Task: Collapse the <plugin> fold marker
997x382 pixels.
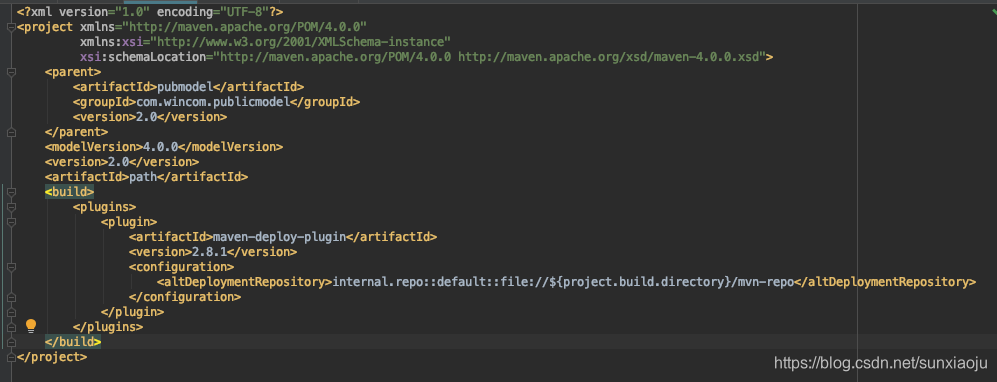Action: tap(11, 222)
